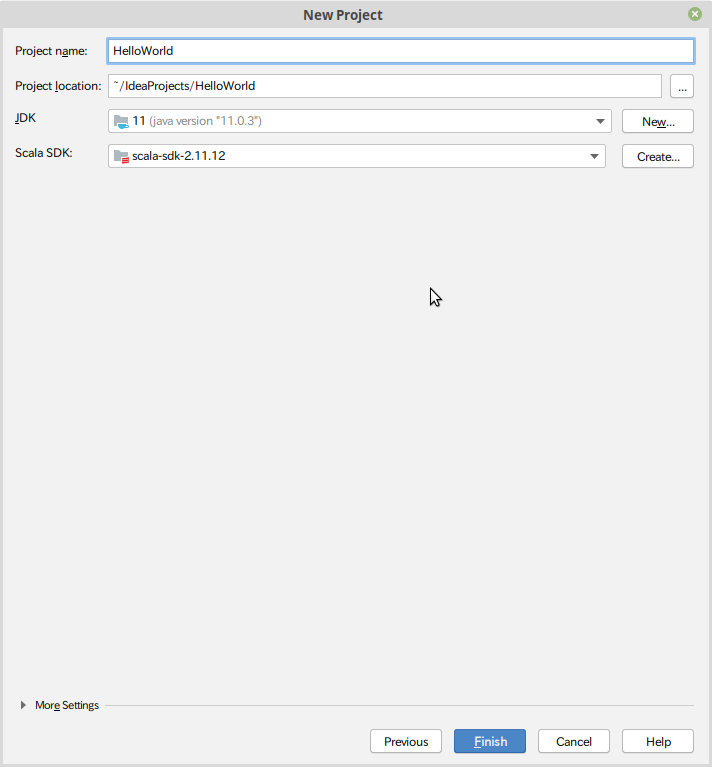Click the scala-sdk-2.11.12 folder icon
Viewport: 712px width, 767px height.
pos(121,157)
